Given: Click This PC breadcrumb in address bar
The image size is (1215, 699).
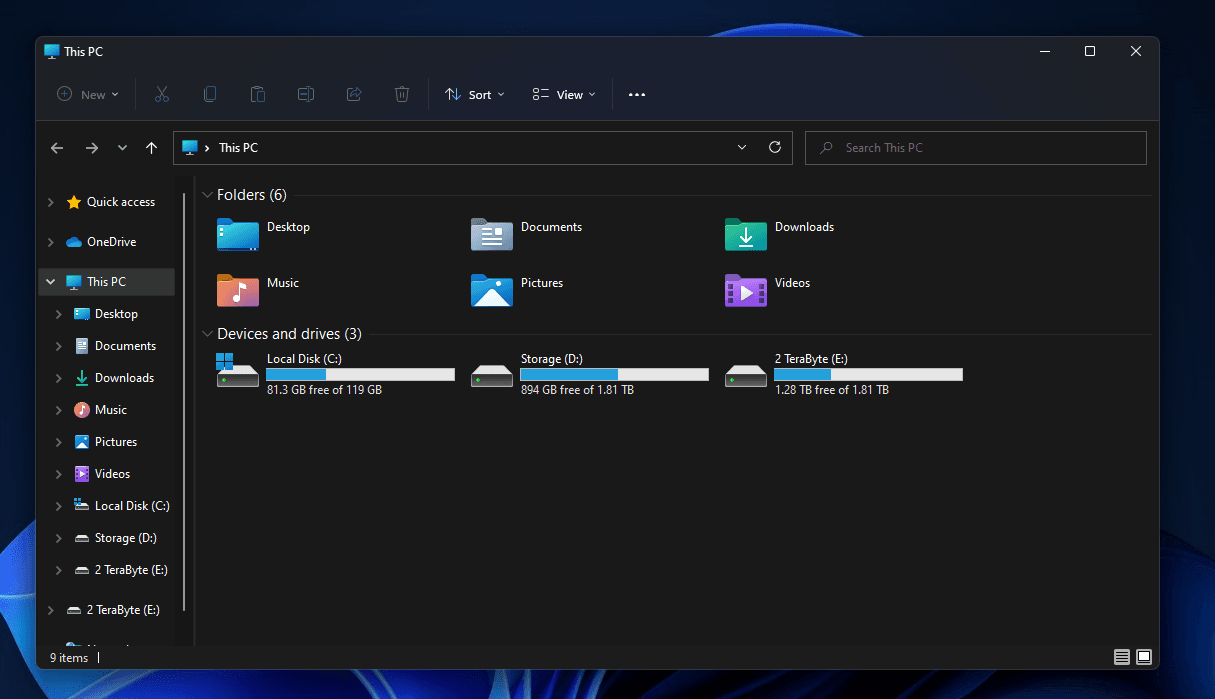Looking at the screenshot, I should click(238, 147).
